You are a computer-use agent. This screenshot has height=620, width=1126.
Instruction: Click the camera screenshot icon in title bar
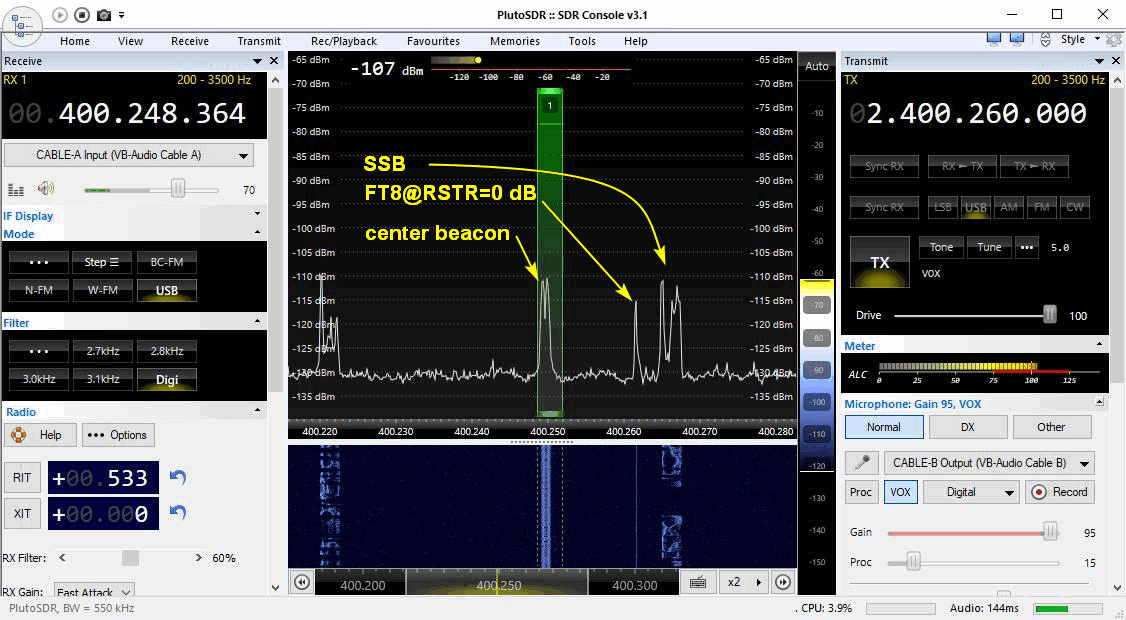(104, 15)
